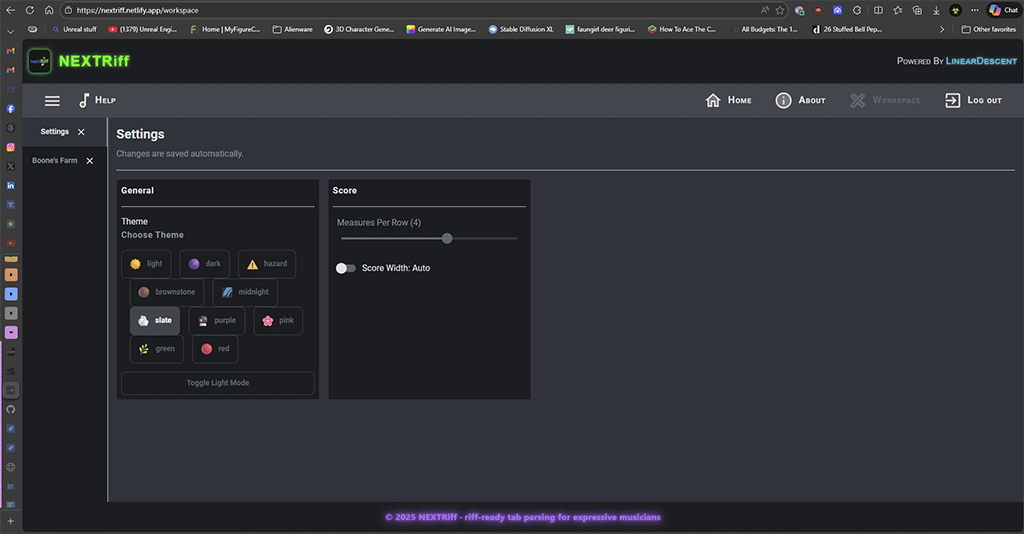This screenshot has width=1024, height=534.
Task: Select the dark theme option
Action: click(x=204, y=264)
